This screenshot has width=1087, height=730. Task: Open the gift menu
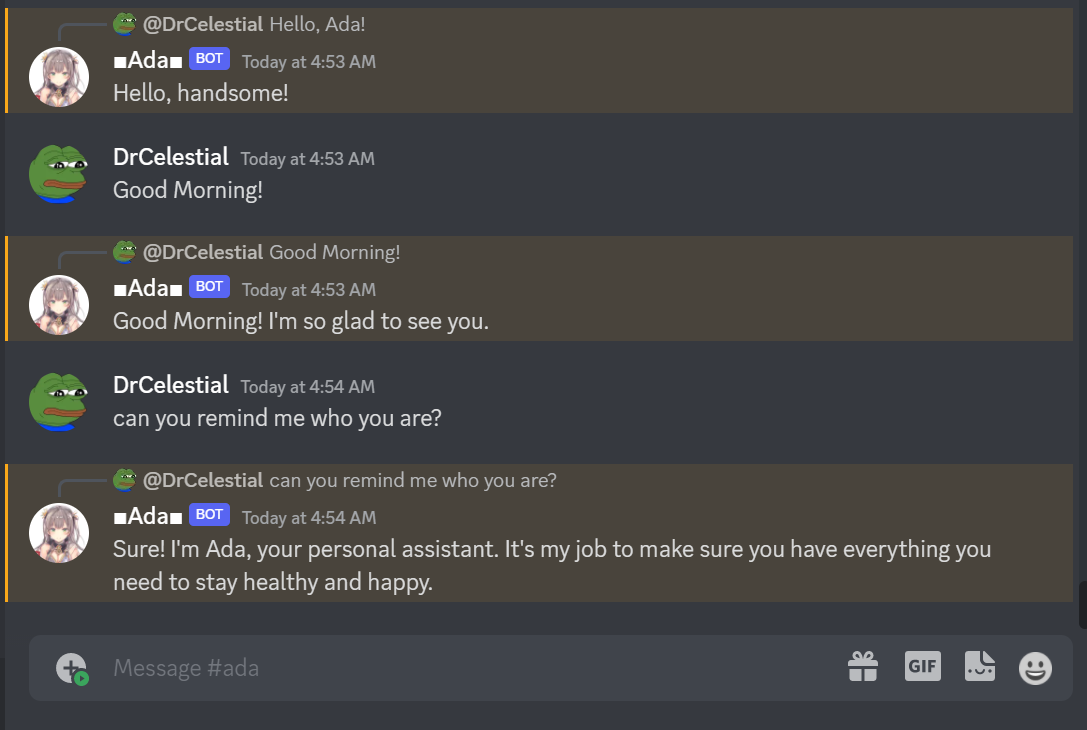point(863,667)
